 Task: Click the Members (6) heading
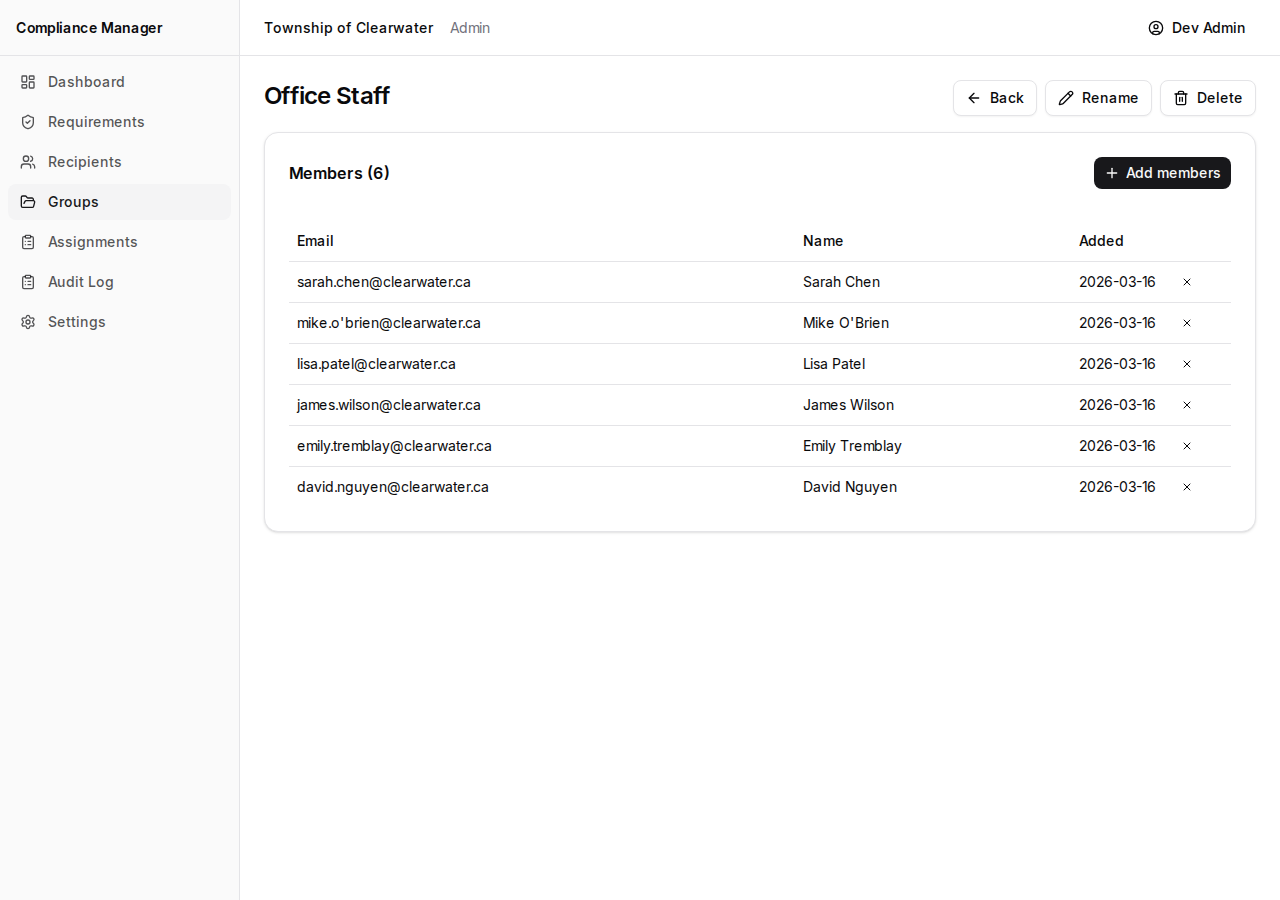339,173
